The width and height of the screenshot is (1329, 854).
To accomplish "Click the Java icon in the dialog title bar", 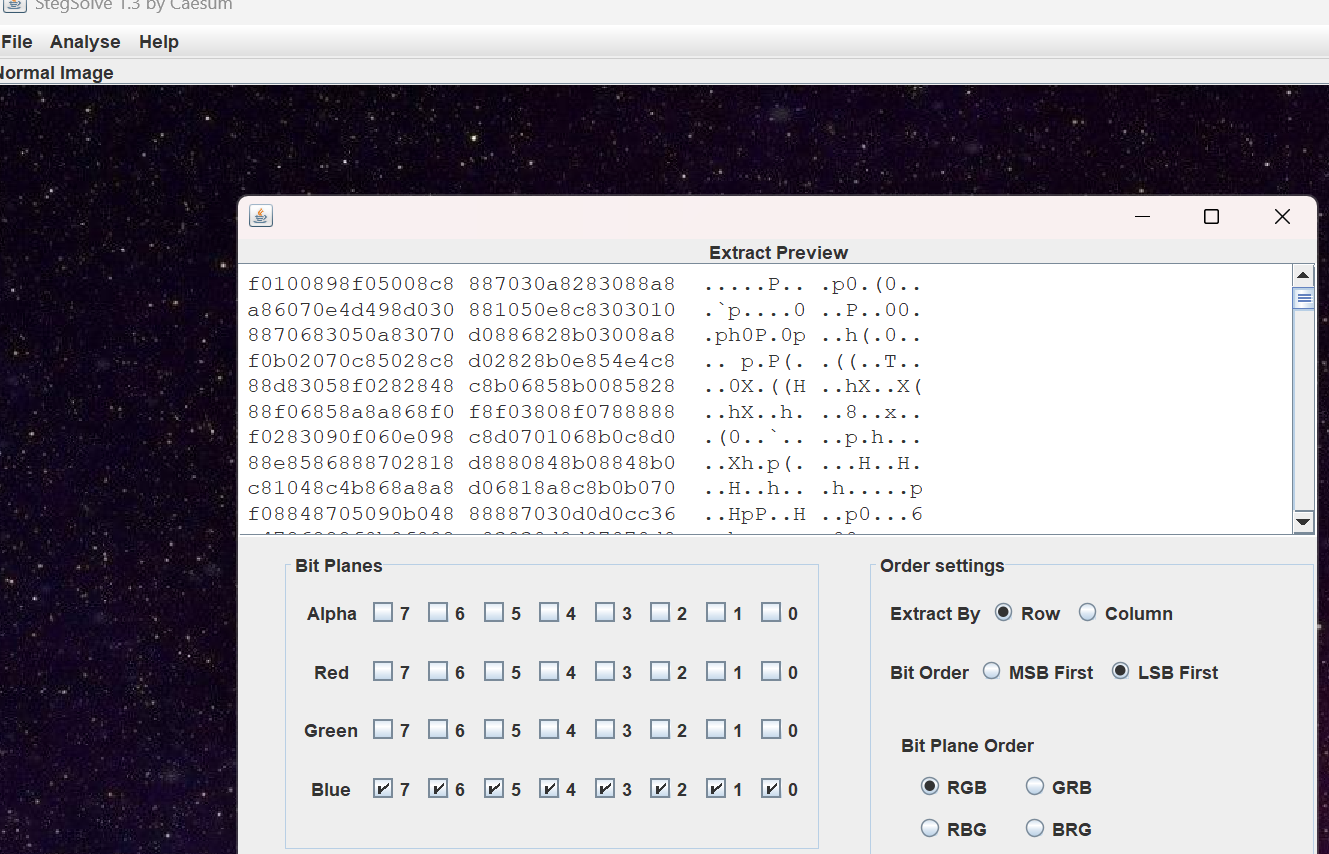I will click(x=261, y=216).
